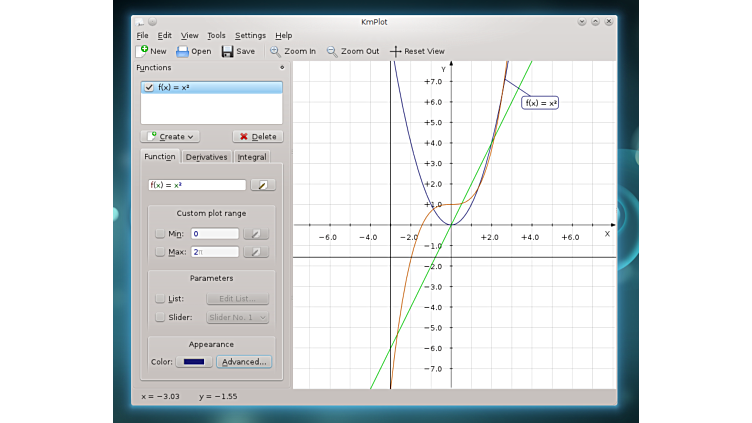Image resolution: width=752 pixels, height=423 pixels.
Task: Enable the Slider parameter checkbox
Action: 160,317
